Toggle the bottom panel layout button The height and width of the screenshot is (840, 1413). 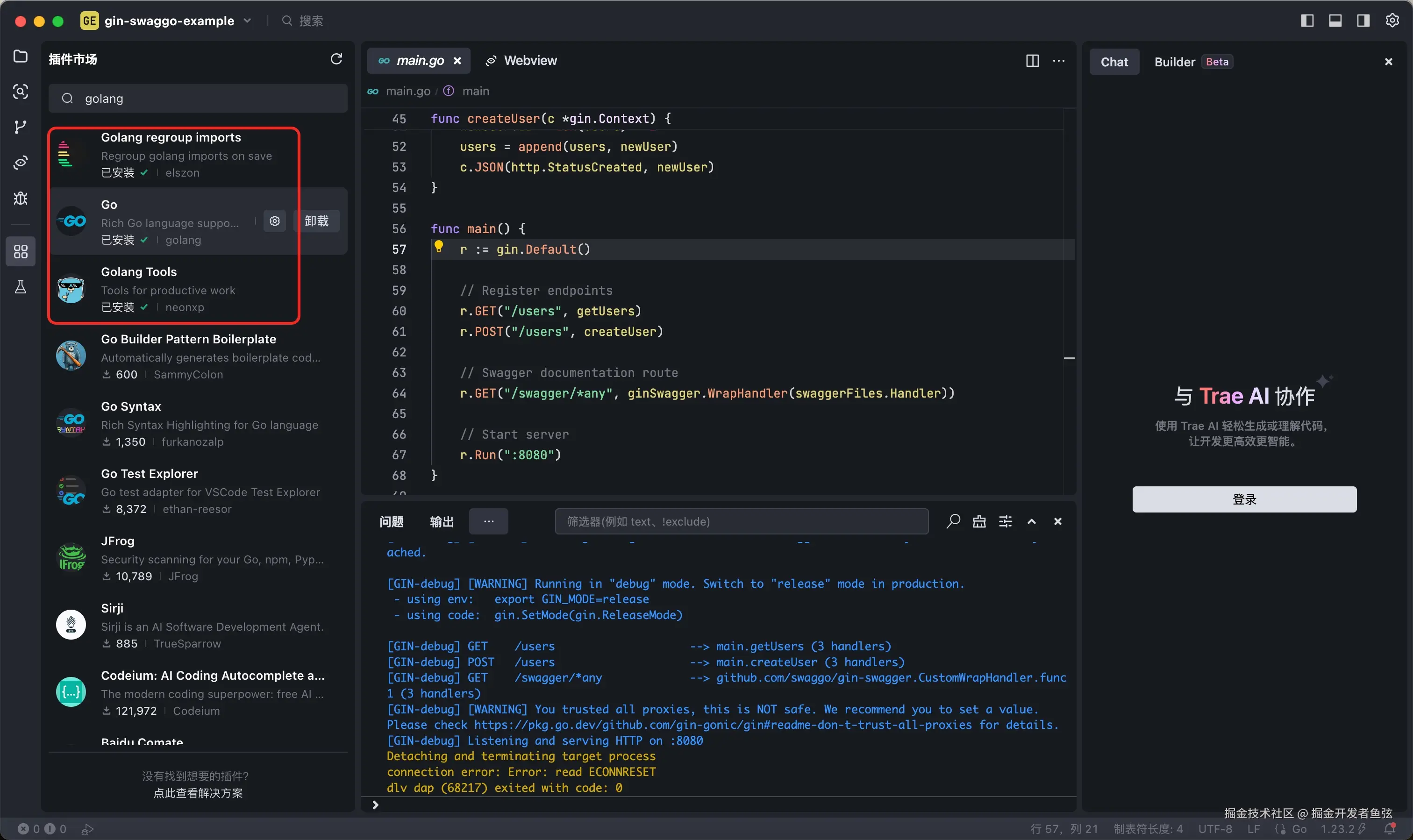pyautogui.click(x=1335, y=21)
